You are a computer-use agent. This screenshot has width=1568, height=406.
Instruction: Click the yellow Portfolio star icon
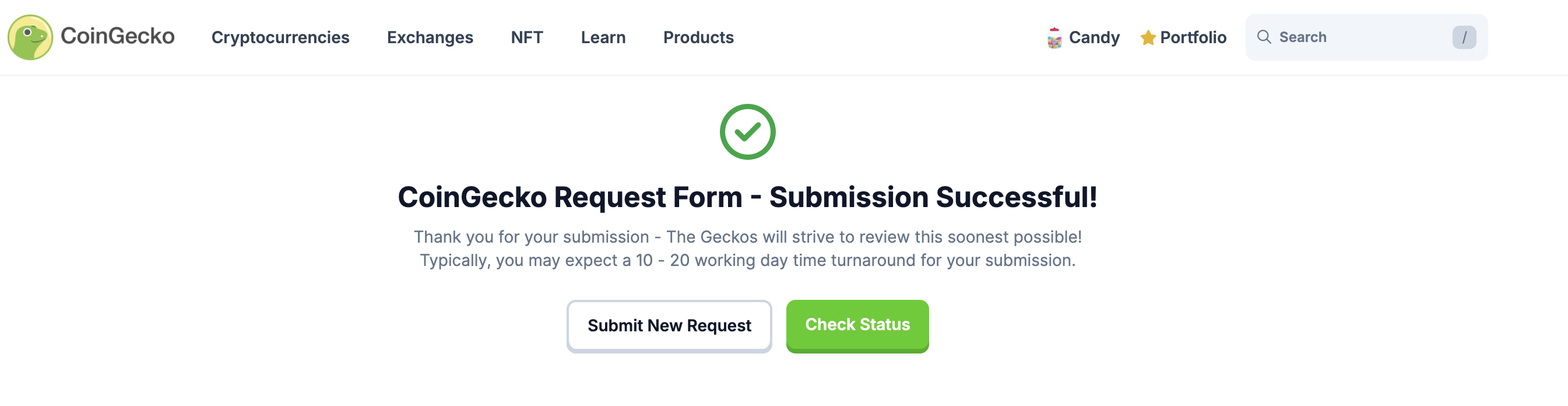(1148, 38)
